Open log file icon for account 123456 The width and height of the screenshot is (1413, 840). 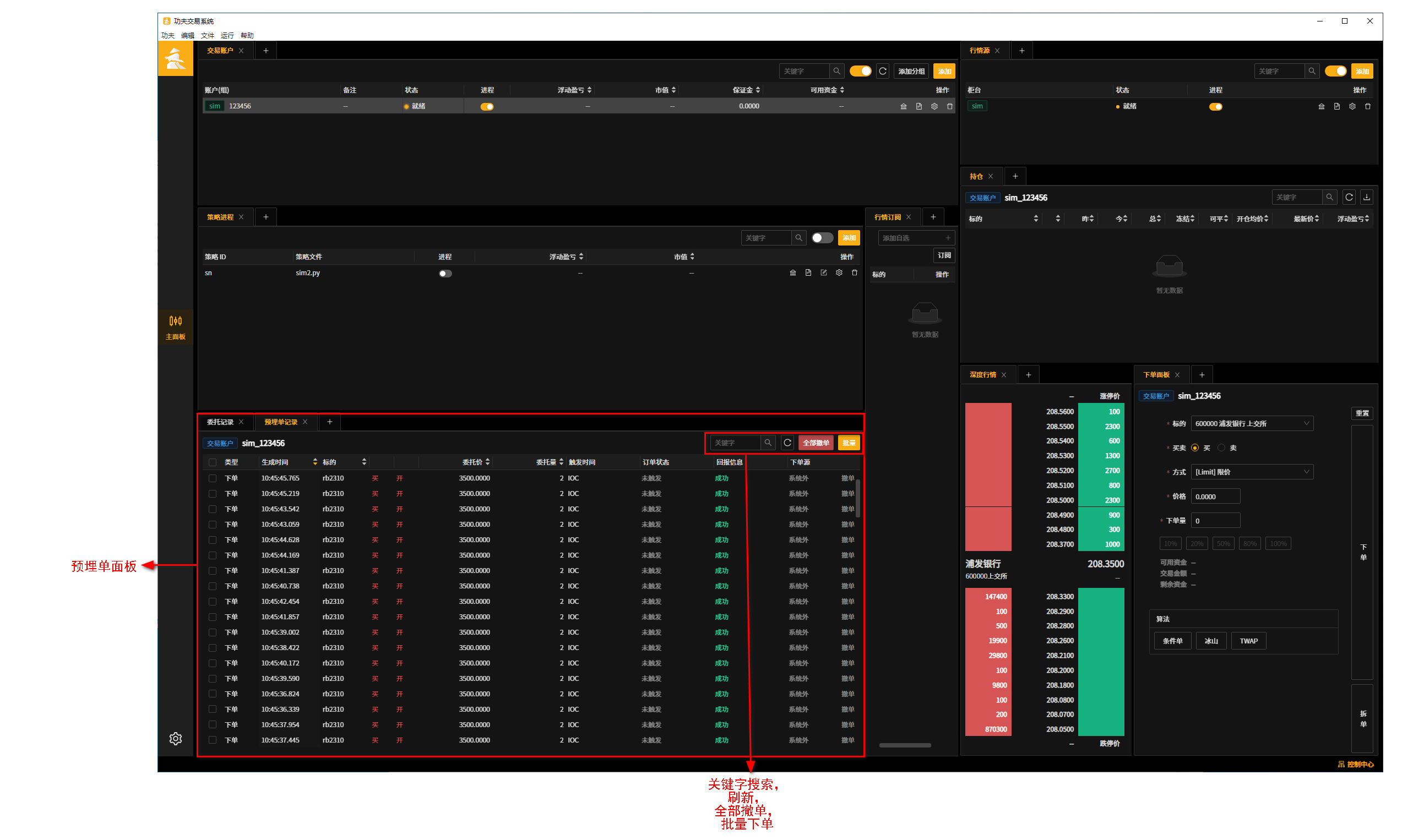[919, 106]
